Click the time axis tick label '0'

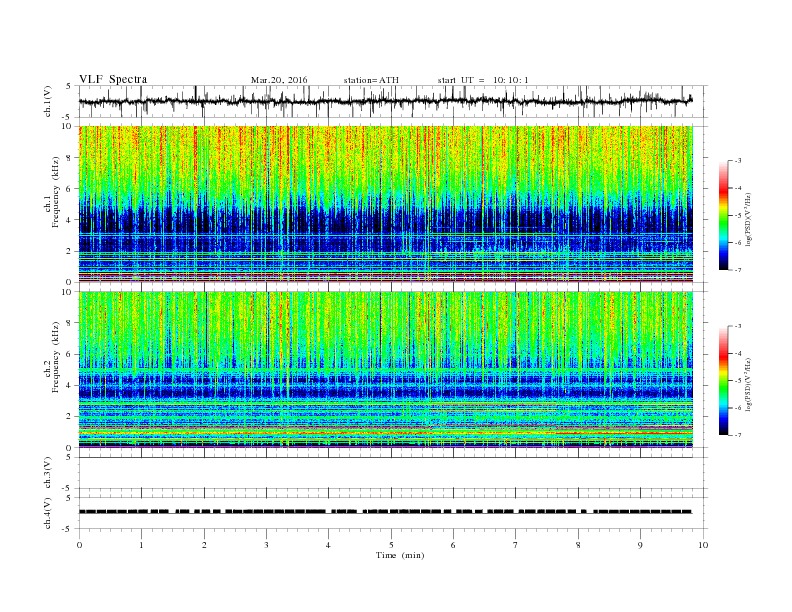coord(79,545)
